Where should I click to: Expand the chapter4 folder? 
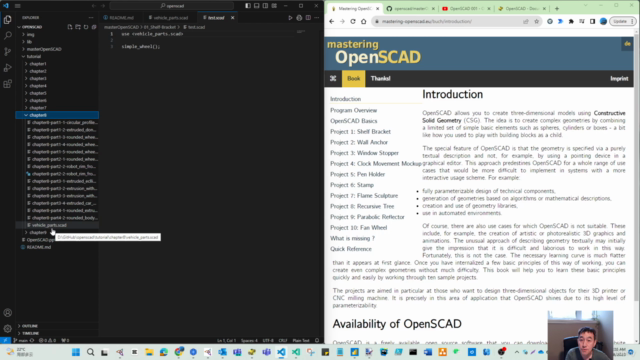[x=38, y=86]
